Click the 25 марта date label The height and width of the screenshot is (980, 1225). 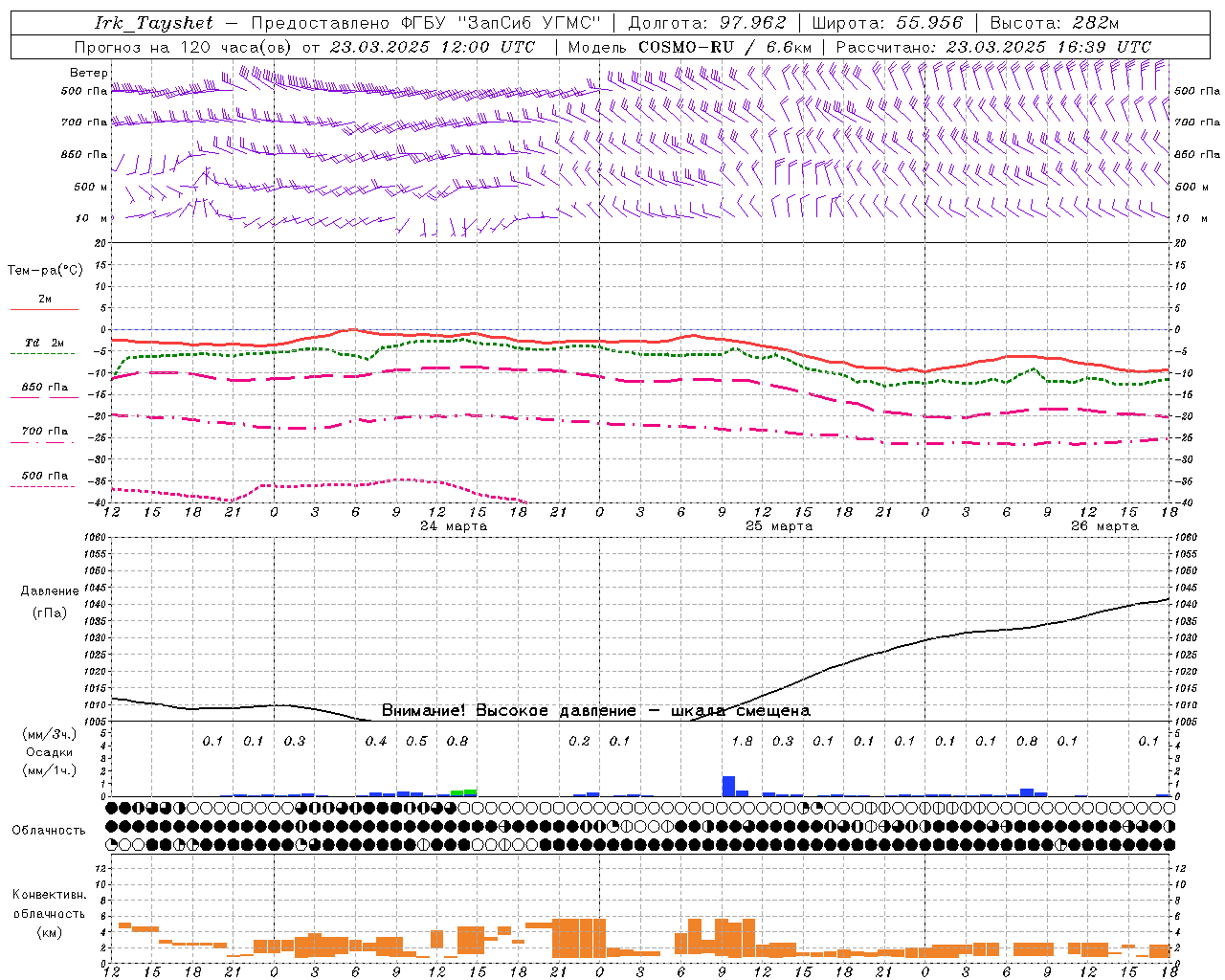779,526
